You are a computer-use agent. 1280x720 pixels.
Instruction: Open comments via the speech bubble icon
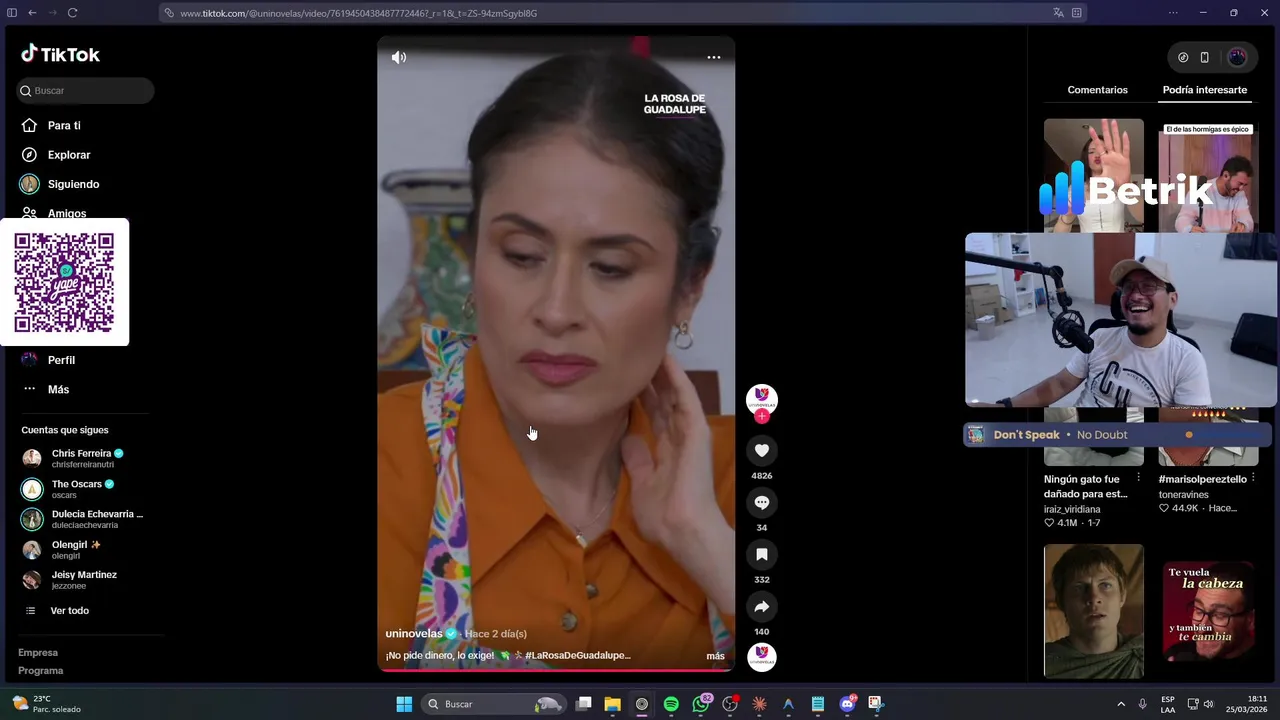click(762, 503)
